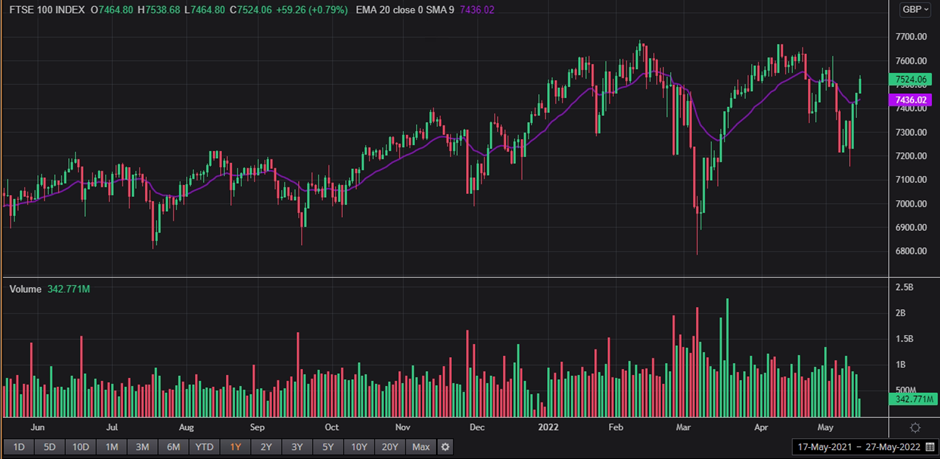
Task: Click the O7464.80 open value
Action: pyautogui.click(x=112, y=10)
